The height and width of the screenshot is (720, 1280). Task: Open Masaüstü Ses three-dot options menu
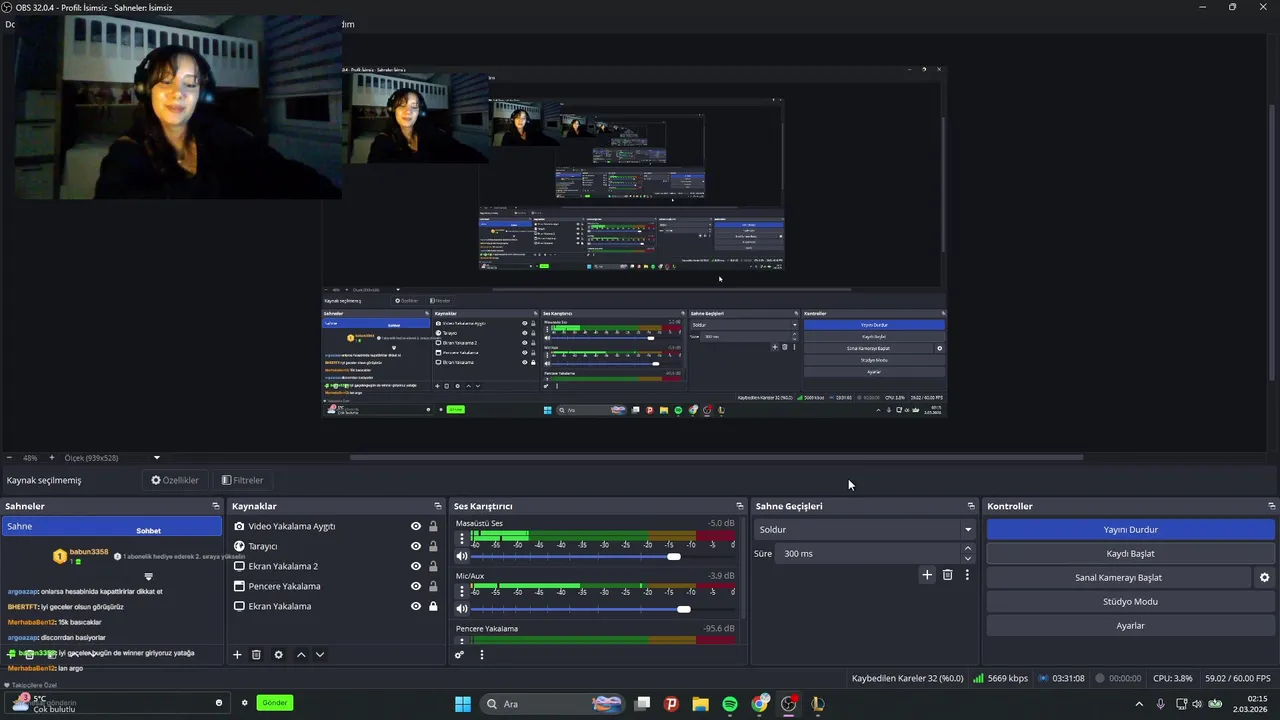coord(462,538)
